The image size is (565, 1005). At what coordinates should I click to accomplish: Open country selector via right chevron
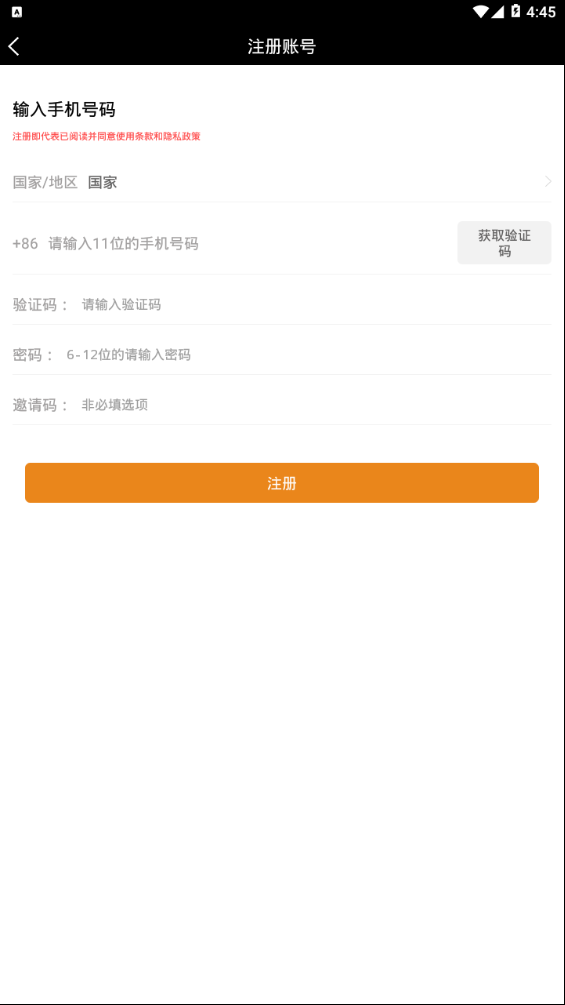[548, 182]
